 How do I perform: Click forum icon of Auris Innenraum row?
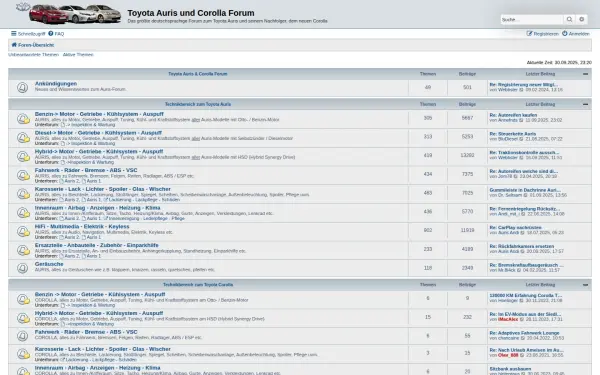[23, 212]
